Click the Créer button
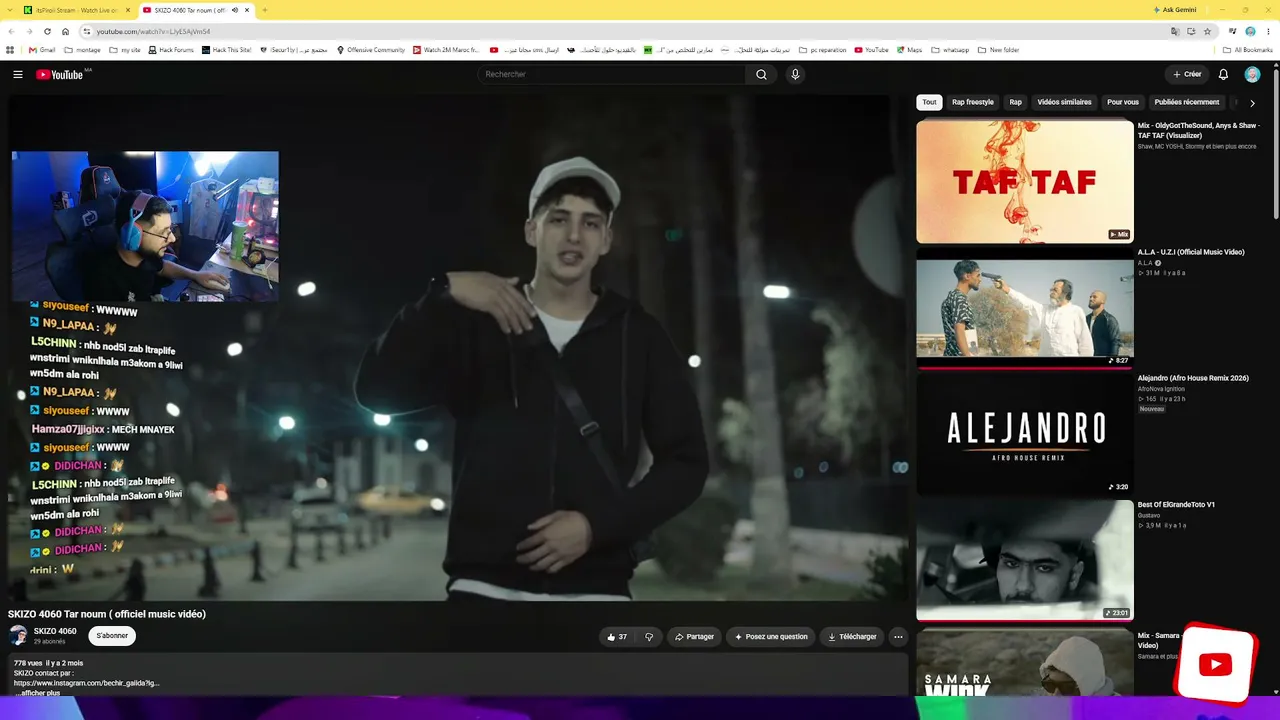The image size is (1280, 720). (x=1187, y=75)
